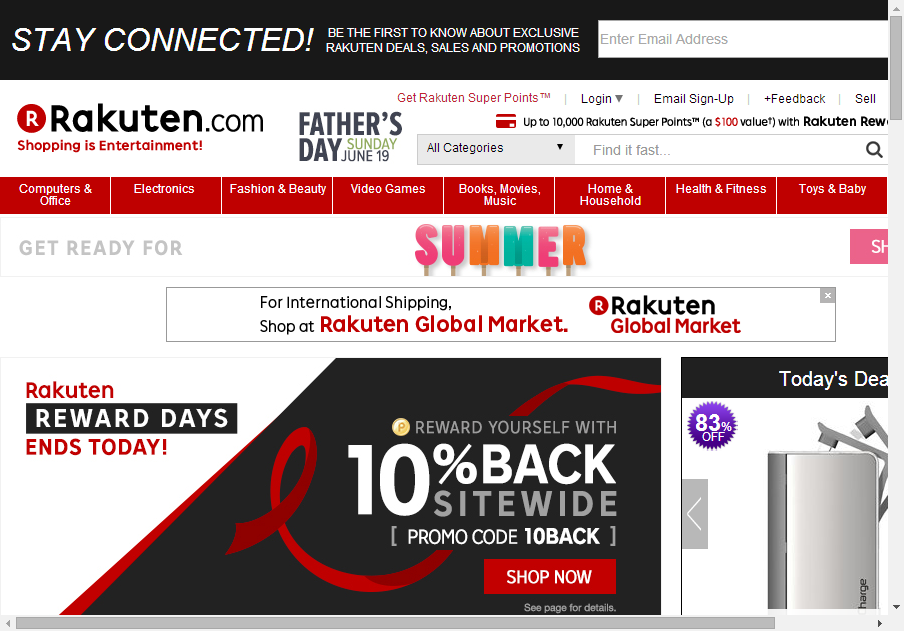Open the Father's Day promotion graphic
Screen dimensions: 904x631
(x=351, y=137)
